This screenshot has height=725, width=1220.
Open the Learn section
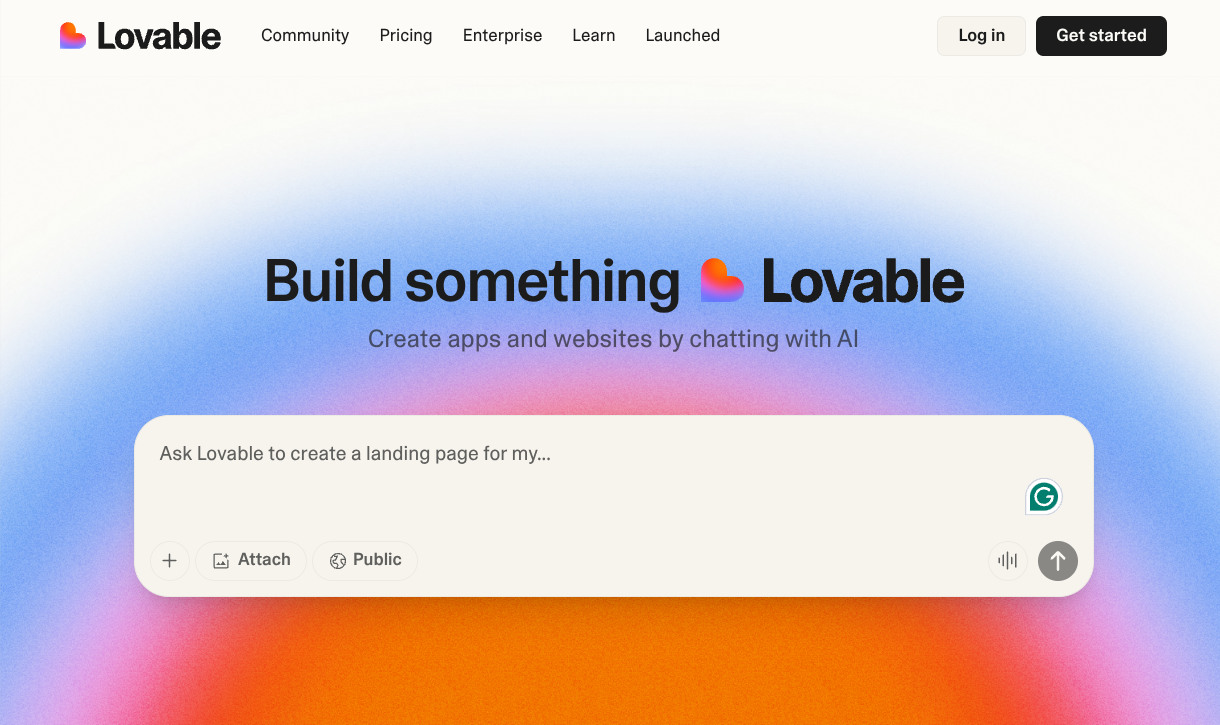coord(593,35)
